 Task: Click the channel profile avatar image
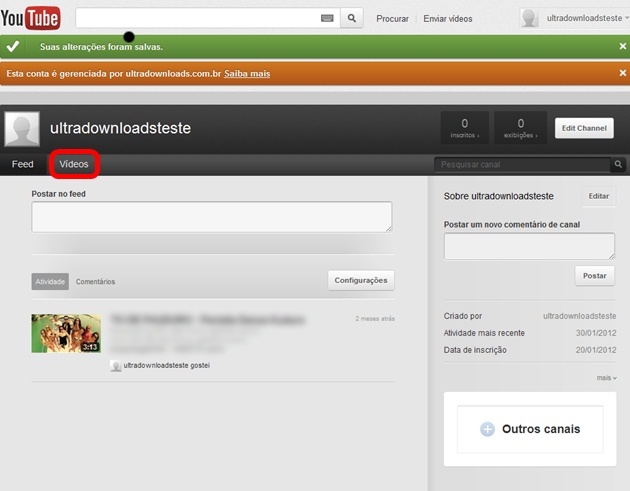pyautogui.click(x=22, y=129)
